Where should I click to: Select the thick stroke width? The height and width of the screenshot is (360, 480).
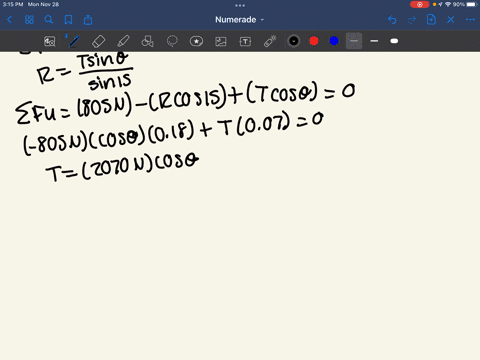[x=394, y=41]
